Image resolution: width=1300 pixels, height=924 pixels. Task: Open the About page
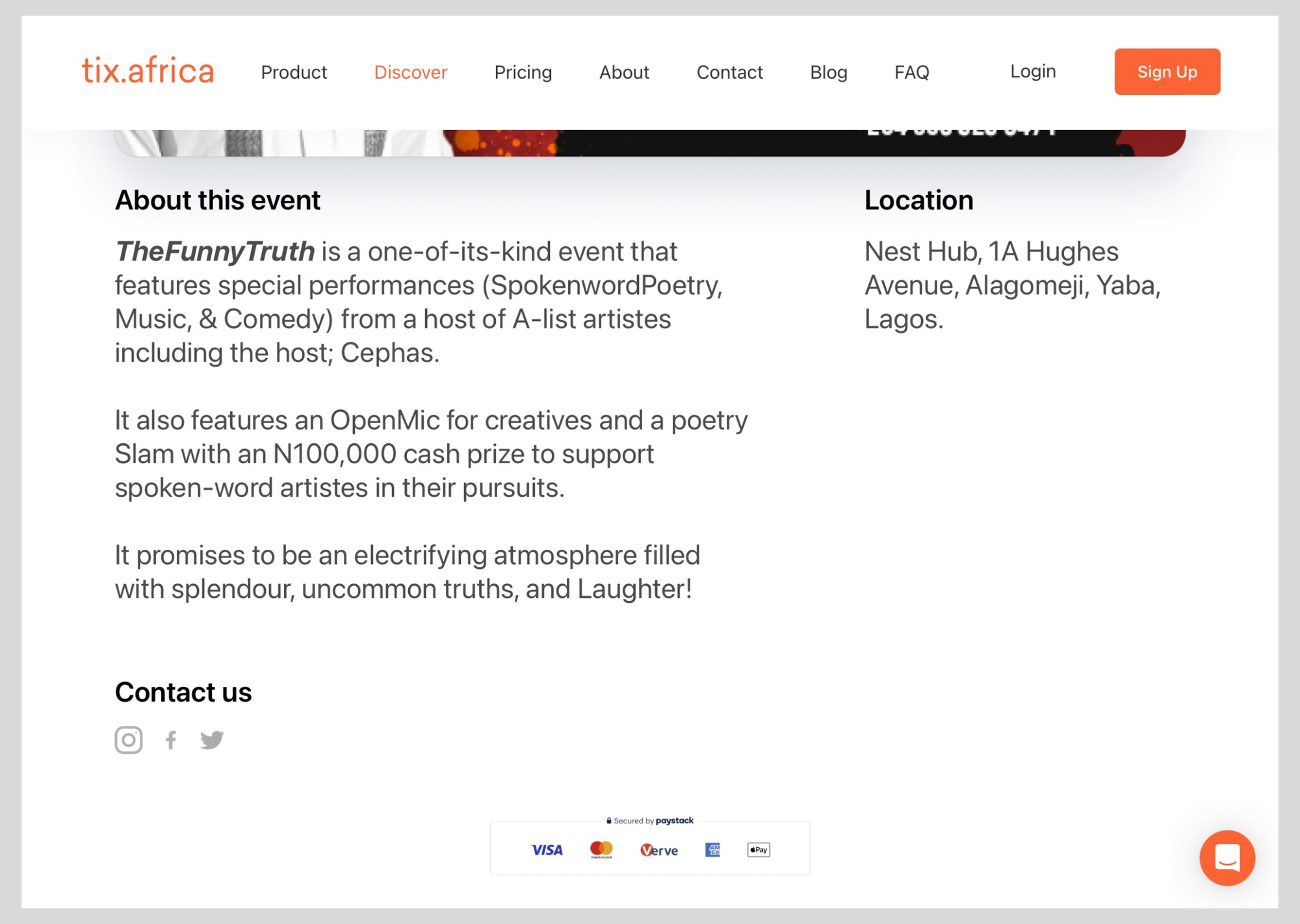[624, 72]
